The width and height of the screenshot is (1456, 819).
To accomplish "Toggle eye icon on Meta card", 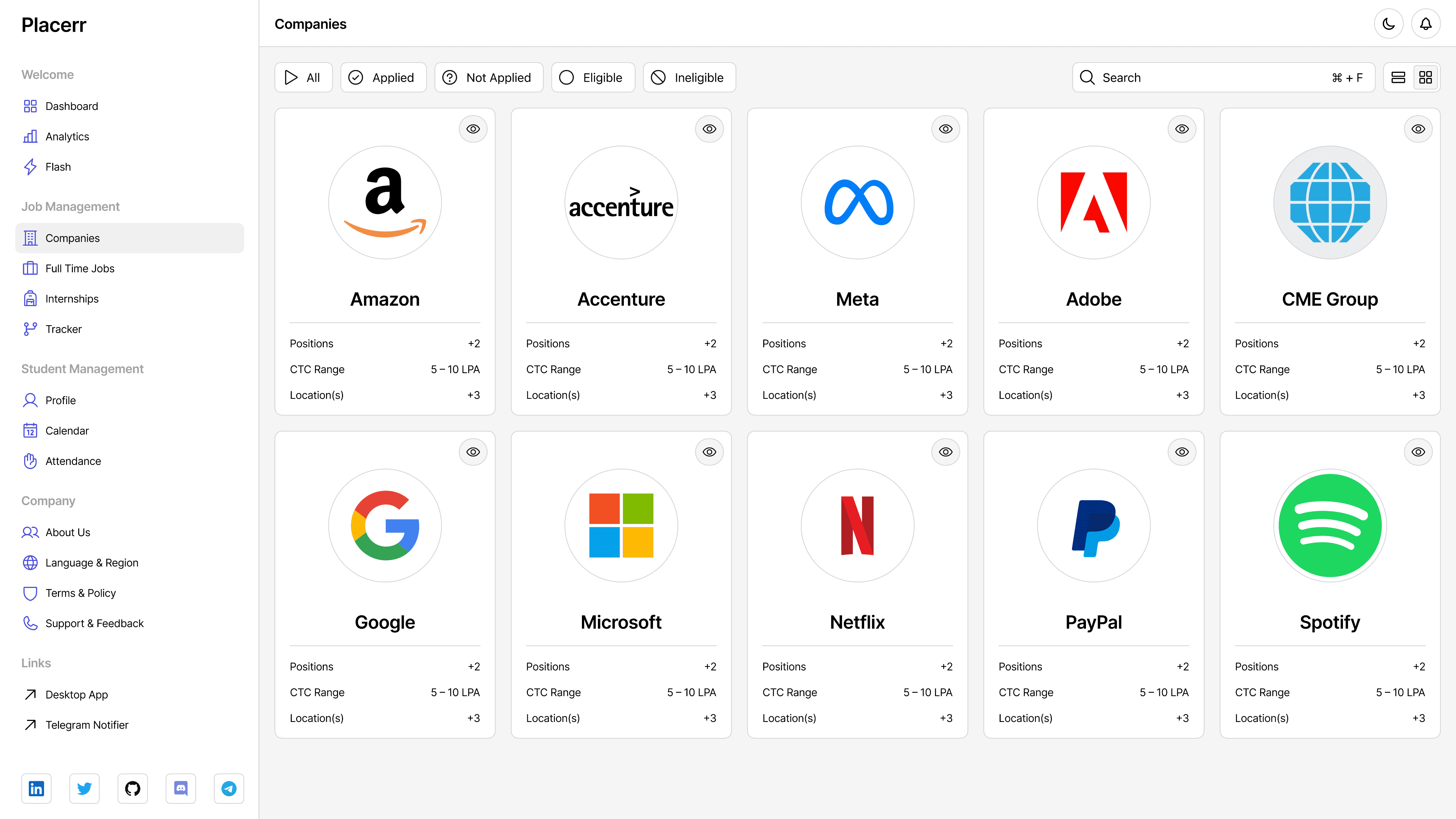I will 946,129.
